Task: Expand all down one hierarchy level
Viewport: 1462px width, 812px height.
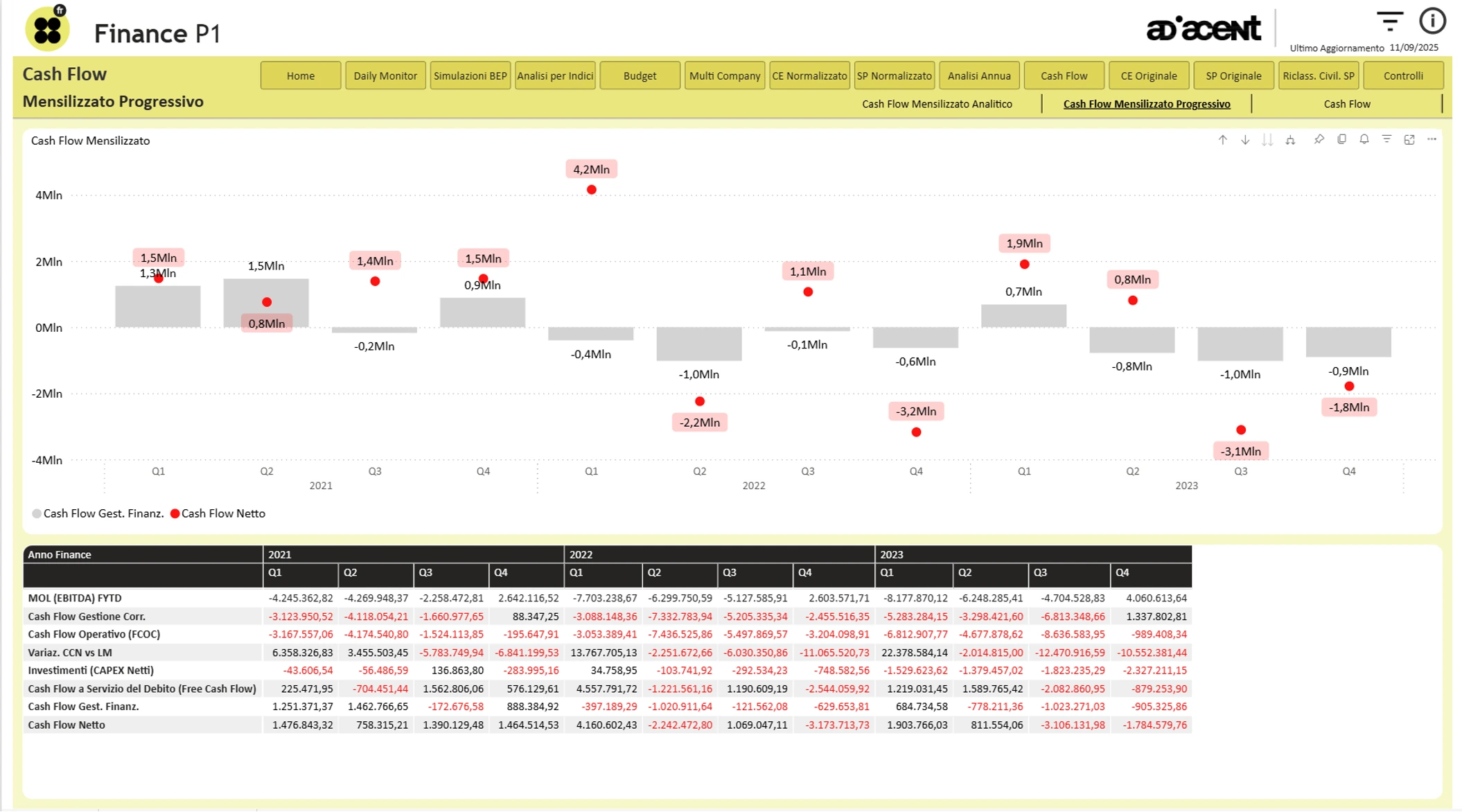Action: (x=1290, y=140)
